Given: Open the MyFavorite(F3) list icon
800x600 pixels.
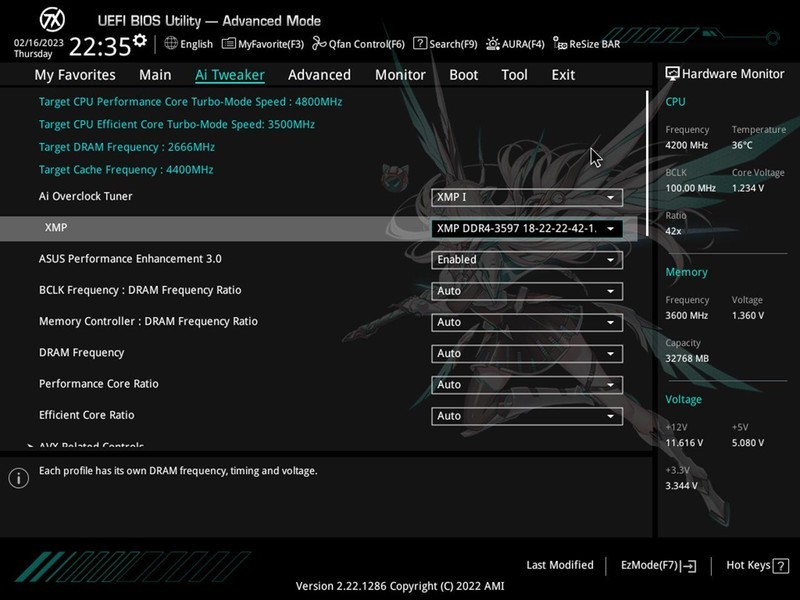Looking at the screenshot, I should click(229, 44).
